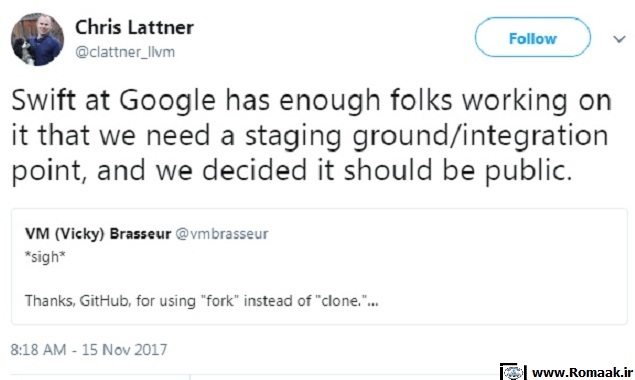635x380 pixels.
Task: Click the @clattner_llvm handle
Action: [125, 52]
